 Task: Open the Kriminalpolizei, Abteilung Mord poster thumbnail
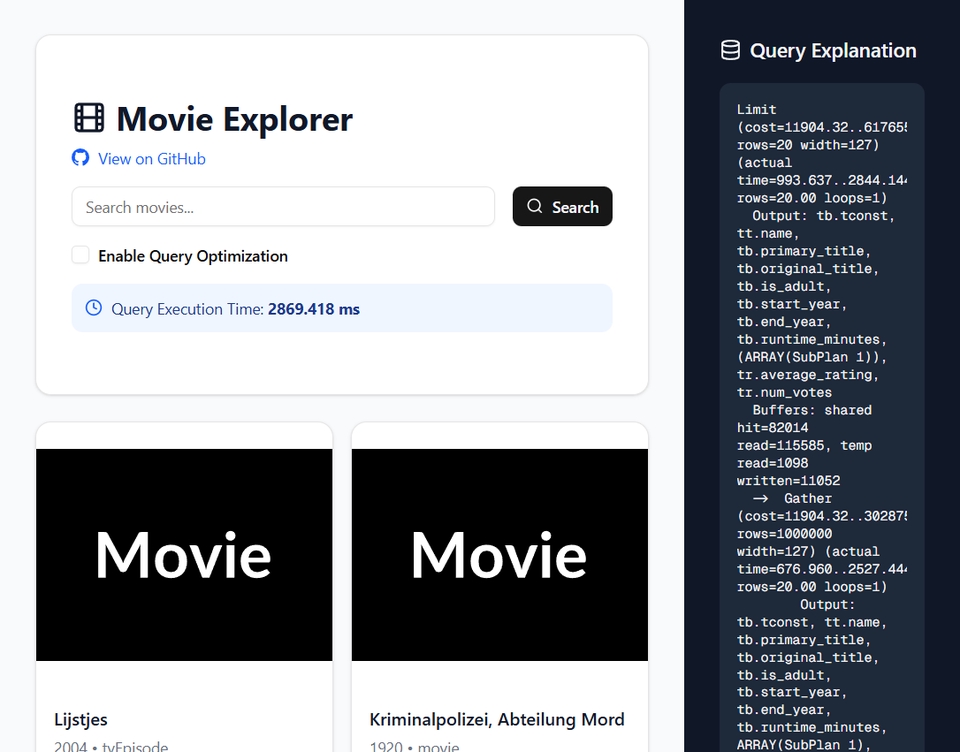click(x=500, y=555)
